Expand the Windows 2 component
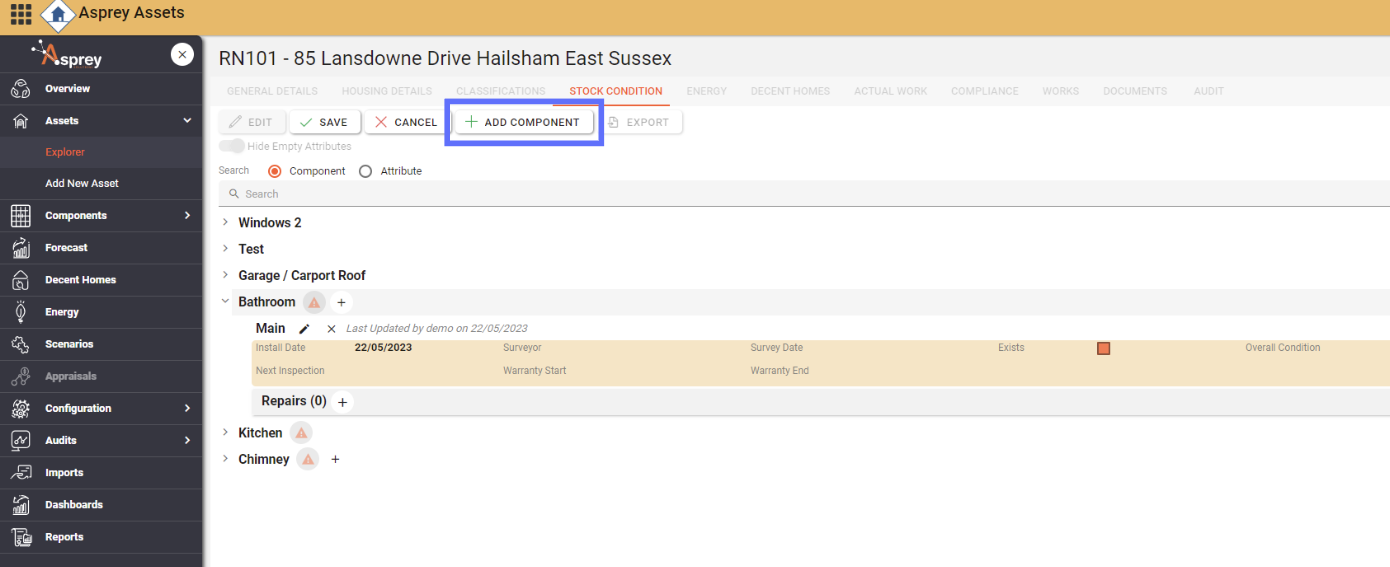 coord(225,222)
